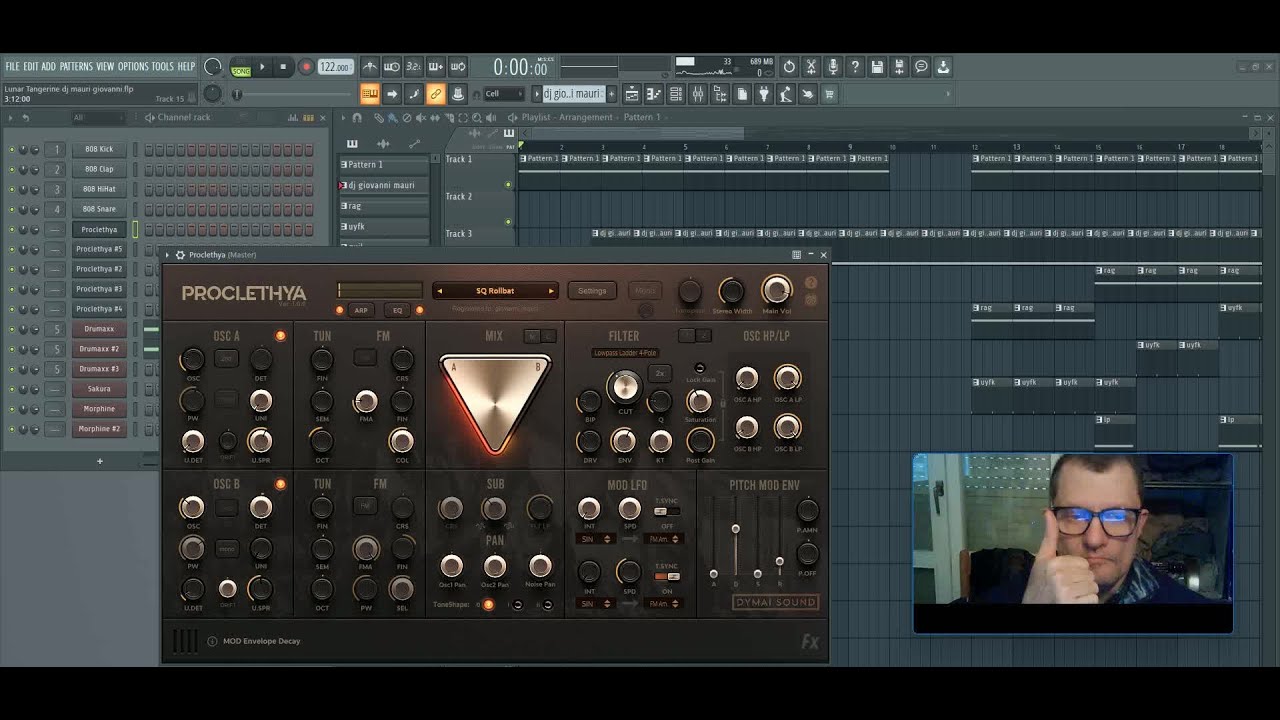Click the pitch envelope R slider handle
The height and width of the screenshot is (720, 1280).
(x=780, y=562)
